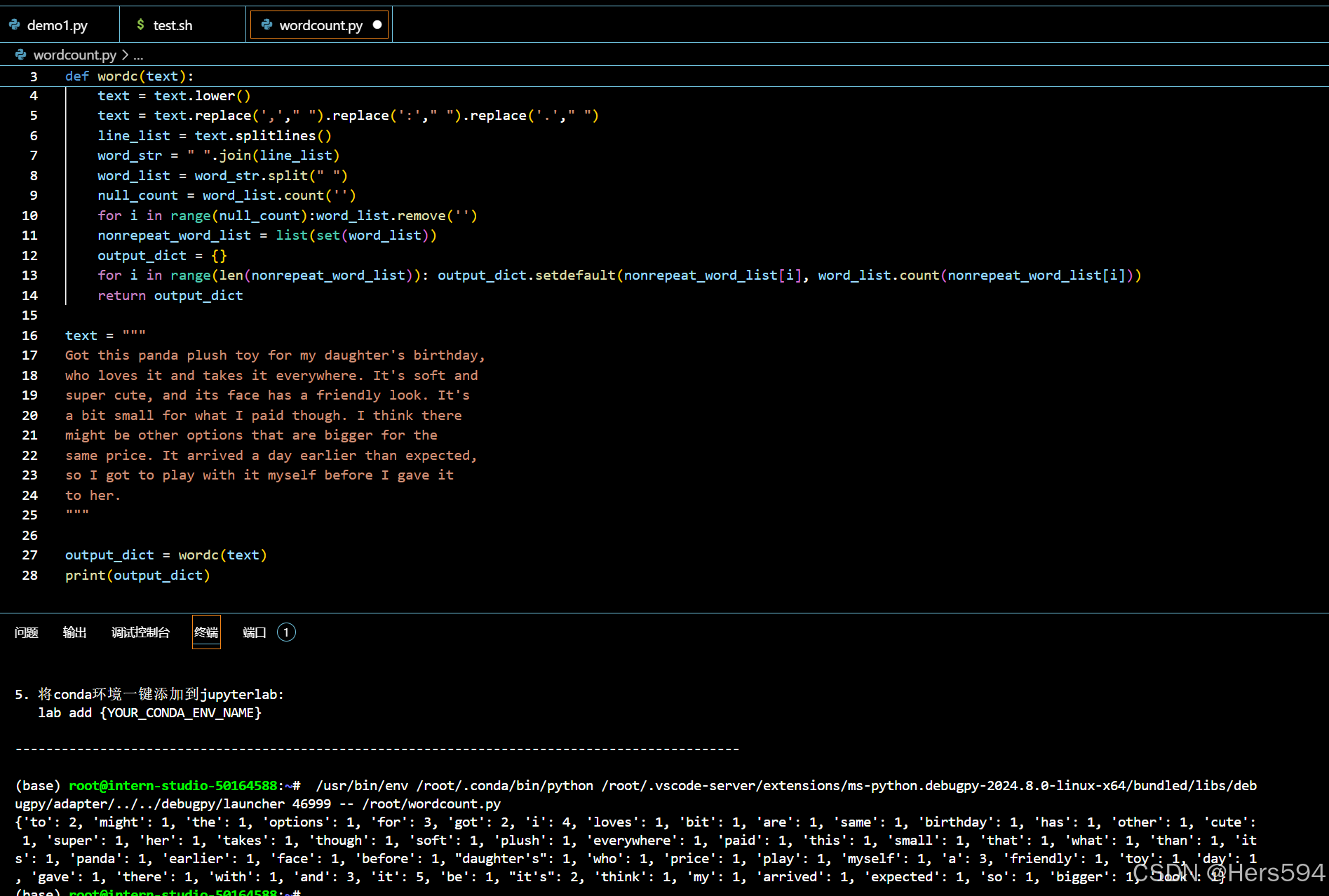The height and width of the screenshot is (896, 1329).
Task: Place cursor on the wordc function definition
Action: point(118,76)
